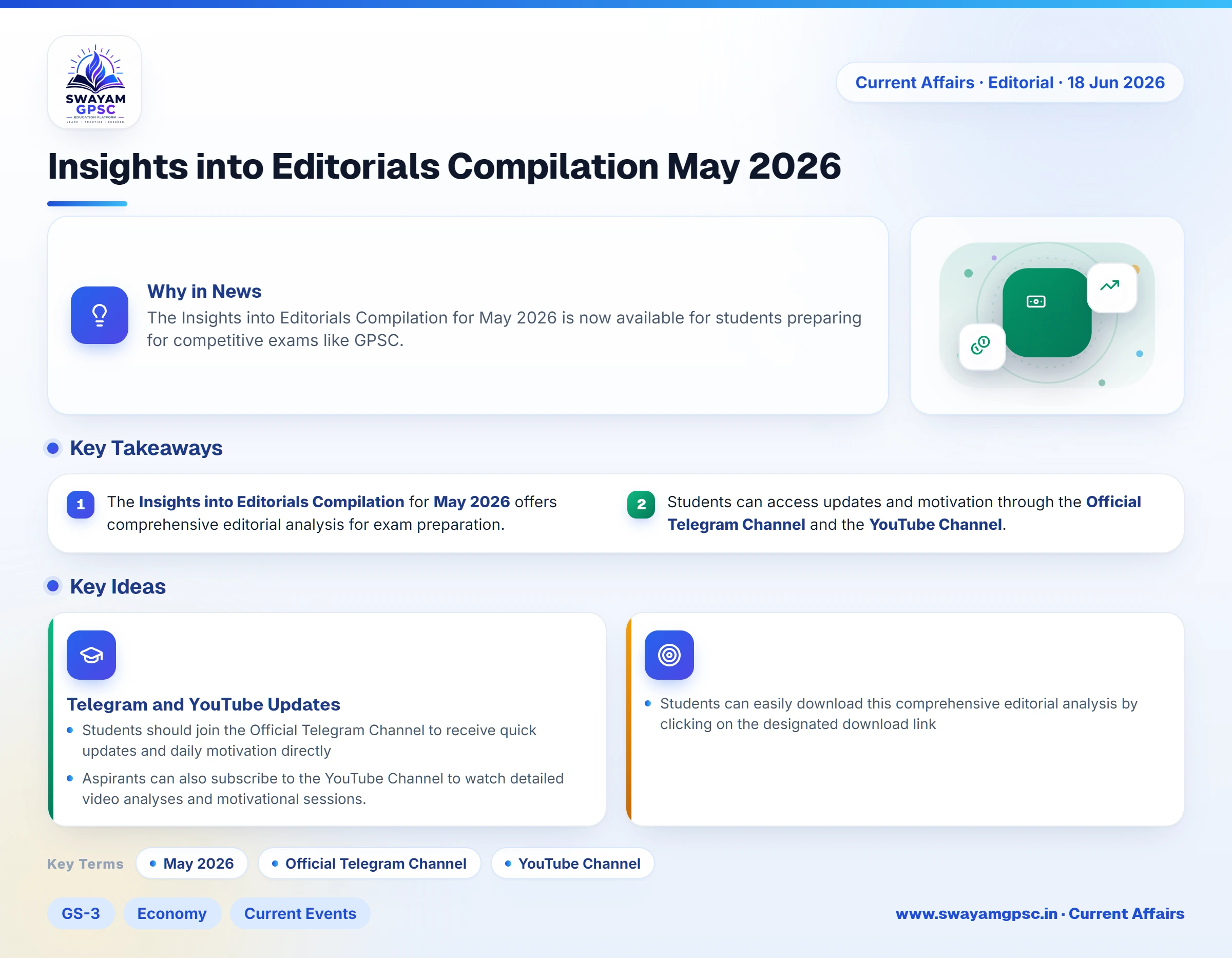The image size is (1232, 958).
Task: Click the Economy tag
Action: click(172, 913)
